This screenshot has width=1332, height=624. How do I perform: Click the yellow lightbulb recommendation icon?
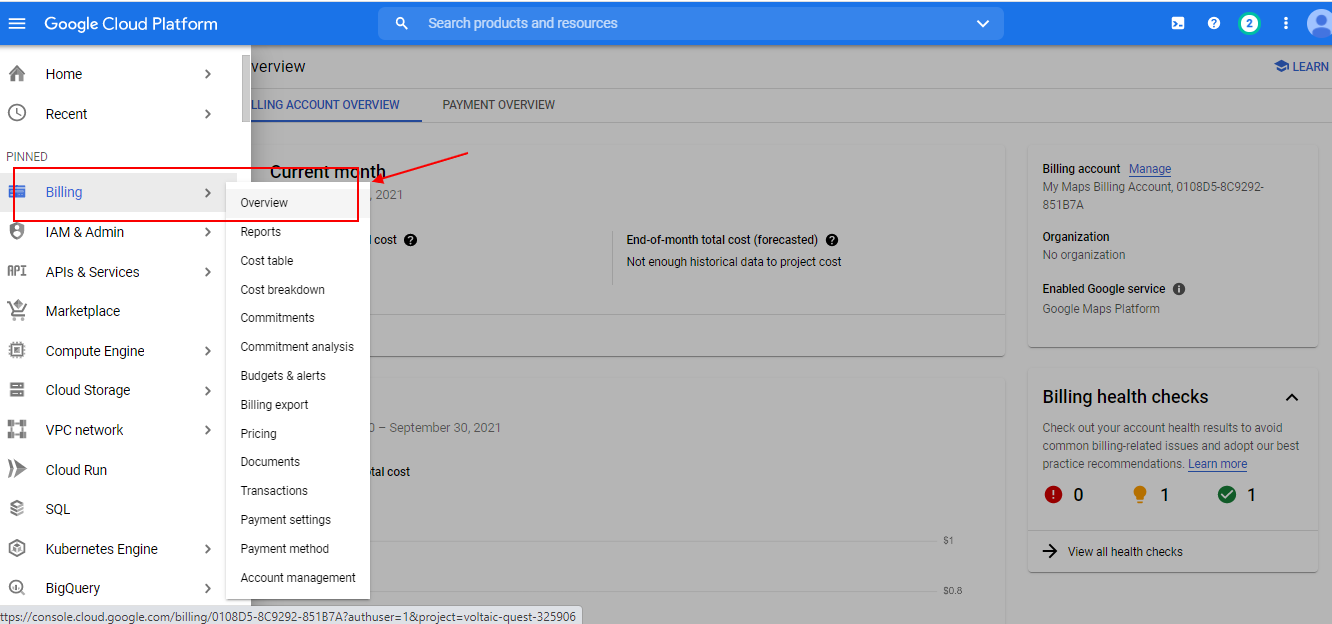pyautogui.click(x=1140, y=494)
